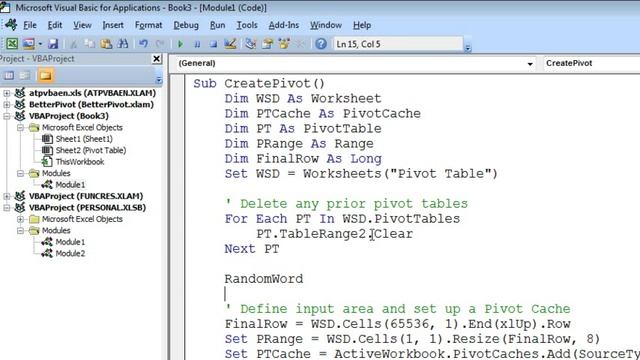The width and height of the screenshot is (640, 360).
Task: Open the Insert menu
Action: (113, 25)
